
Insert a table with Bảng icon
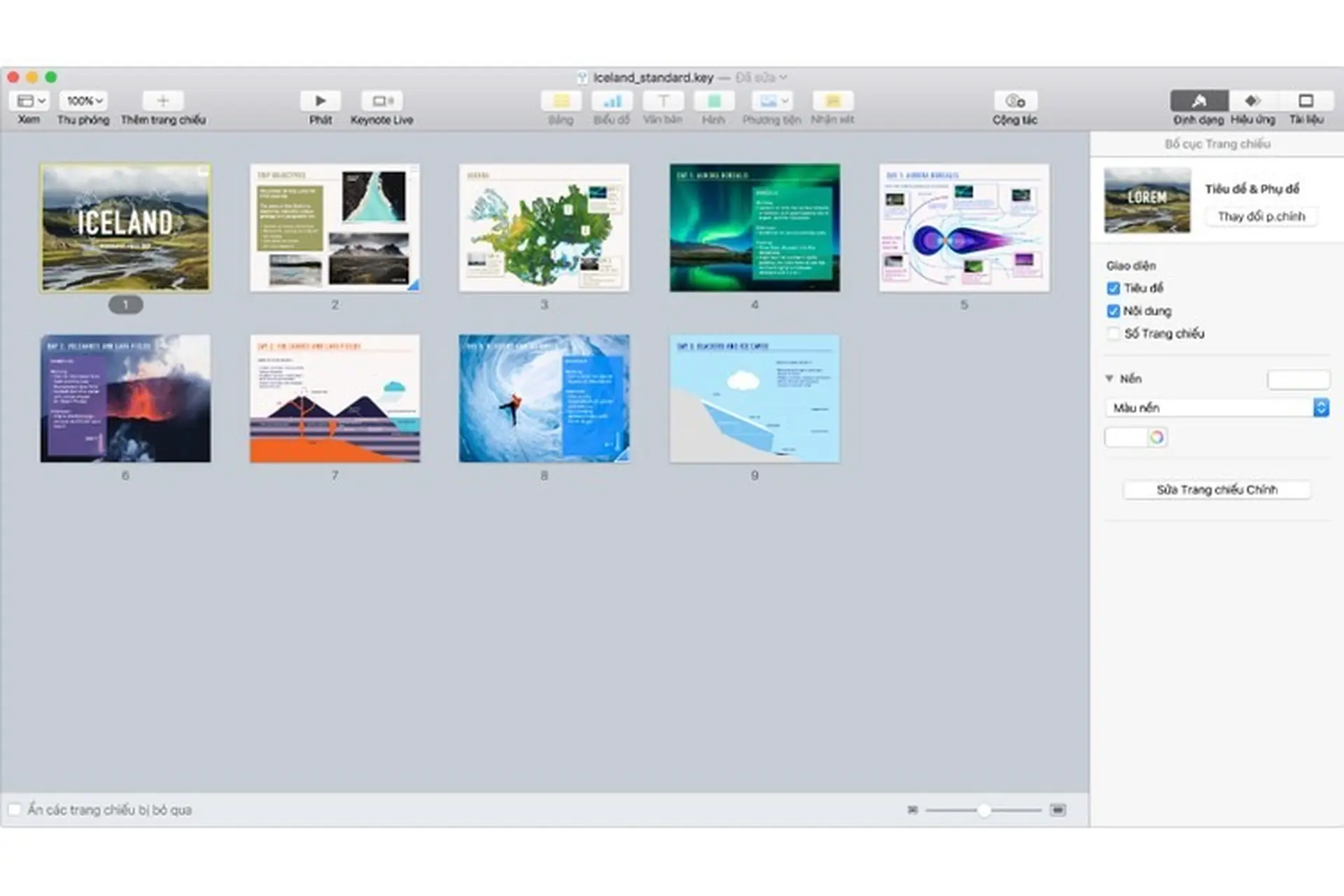(561, 101)
